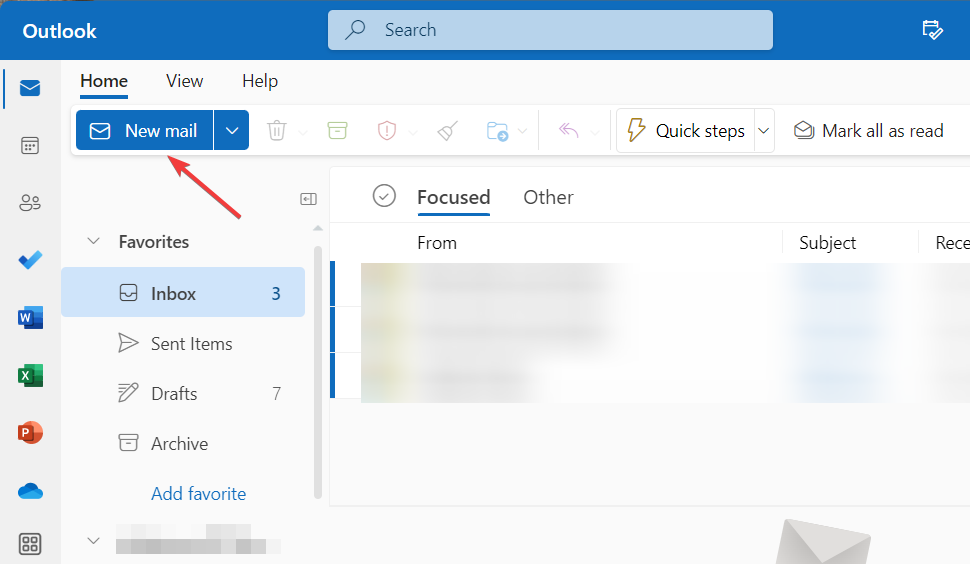Screen dimensions: 970x564
Task: Click the folder pane scrollbar
Action: pos(318,372)
